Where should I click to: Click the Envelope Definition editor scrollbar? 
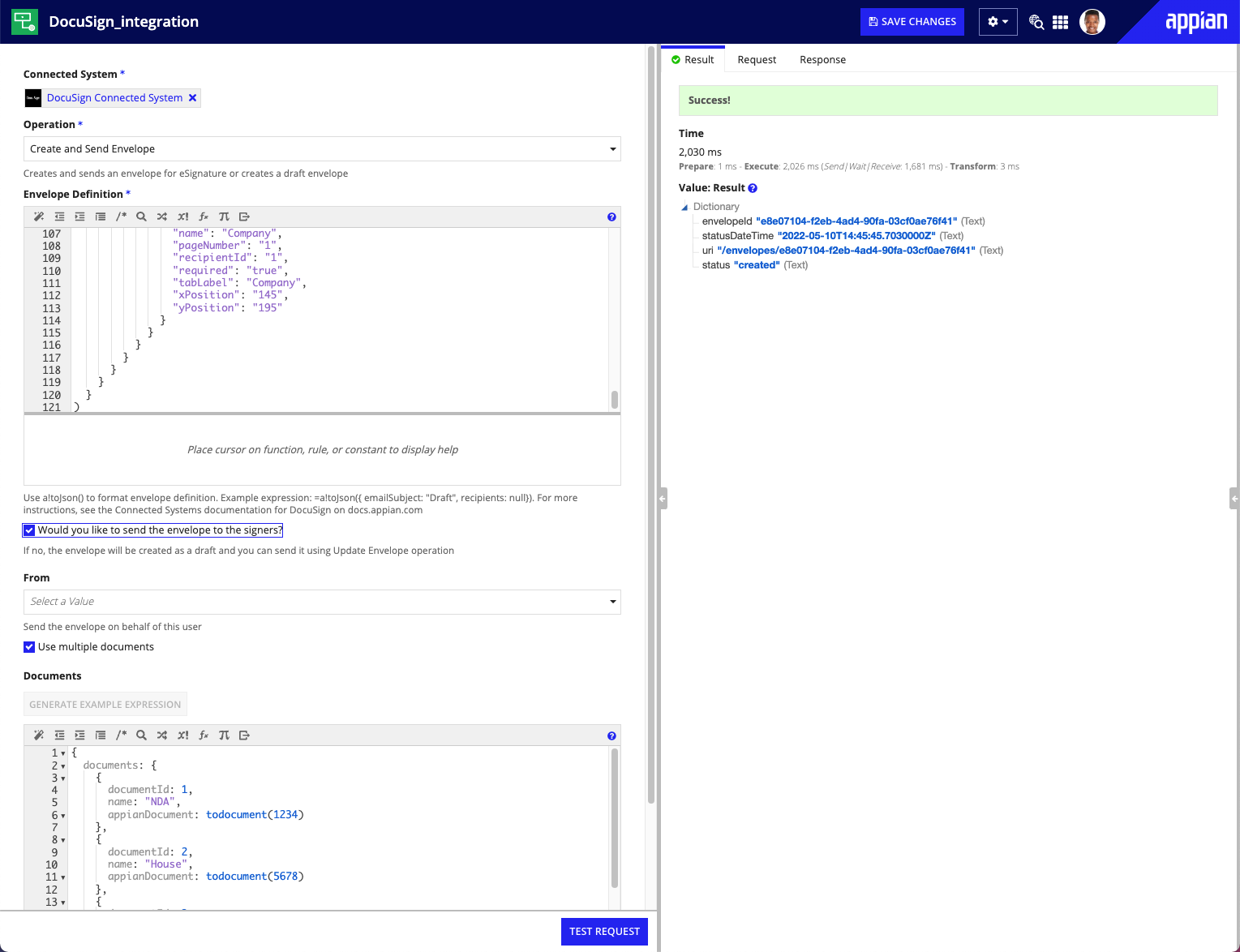[x=615, y=399]
